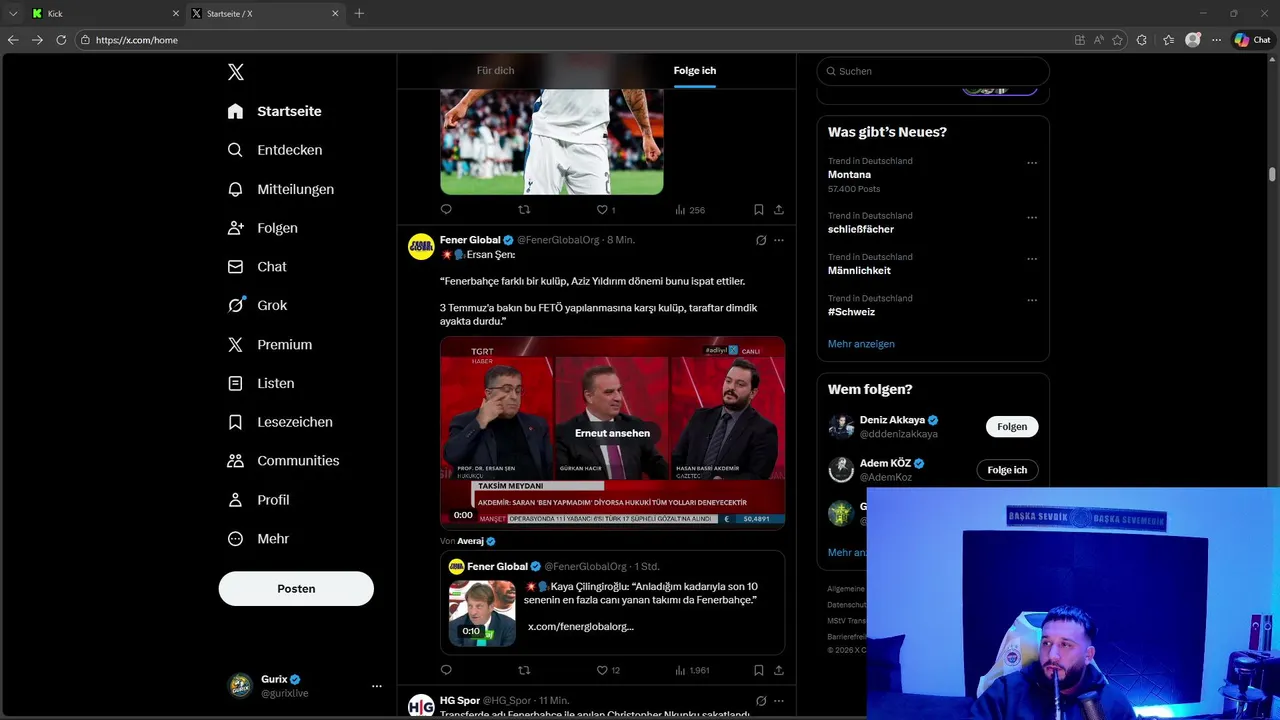Click Mehr anzeigen under trends
The height and width of the screenshot is (720, 1280).
click(x=861, y=344)
